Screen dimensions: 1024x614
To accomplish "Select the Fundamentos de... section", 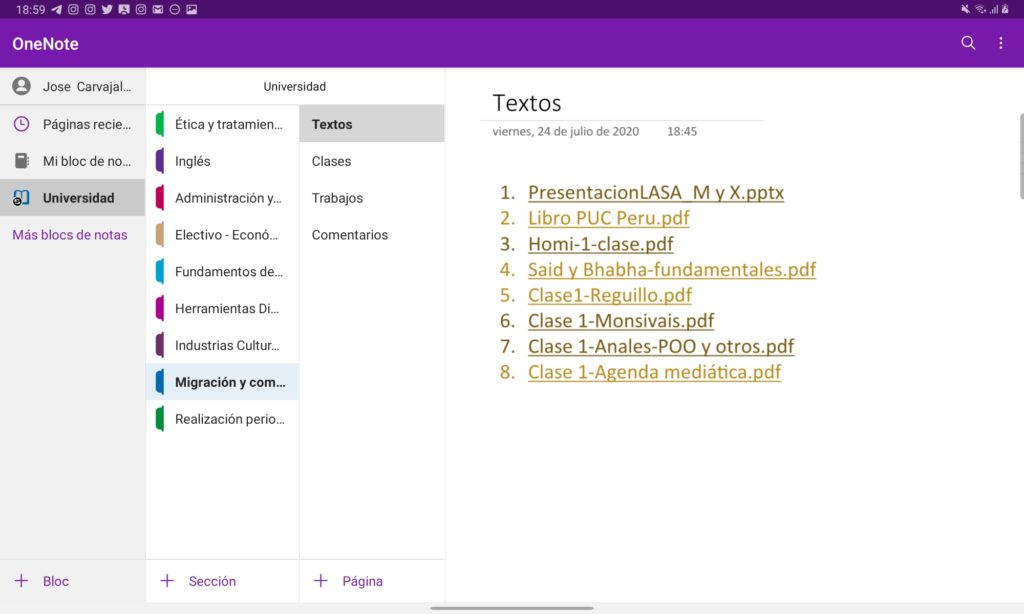I will [223, 271].
